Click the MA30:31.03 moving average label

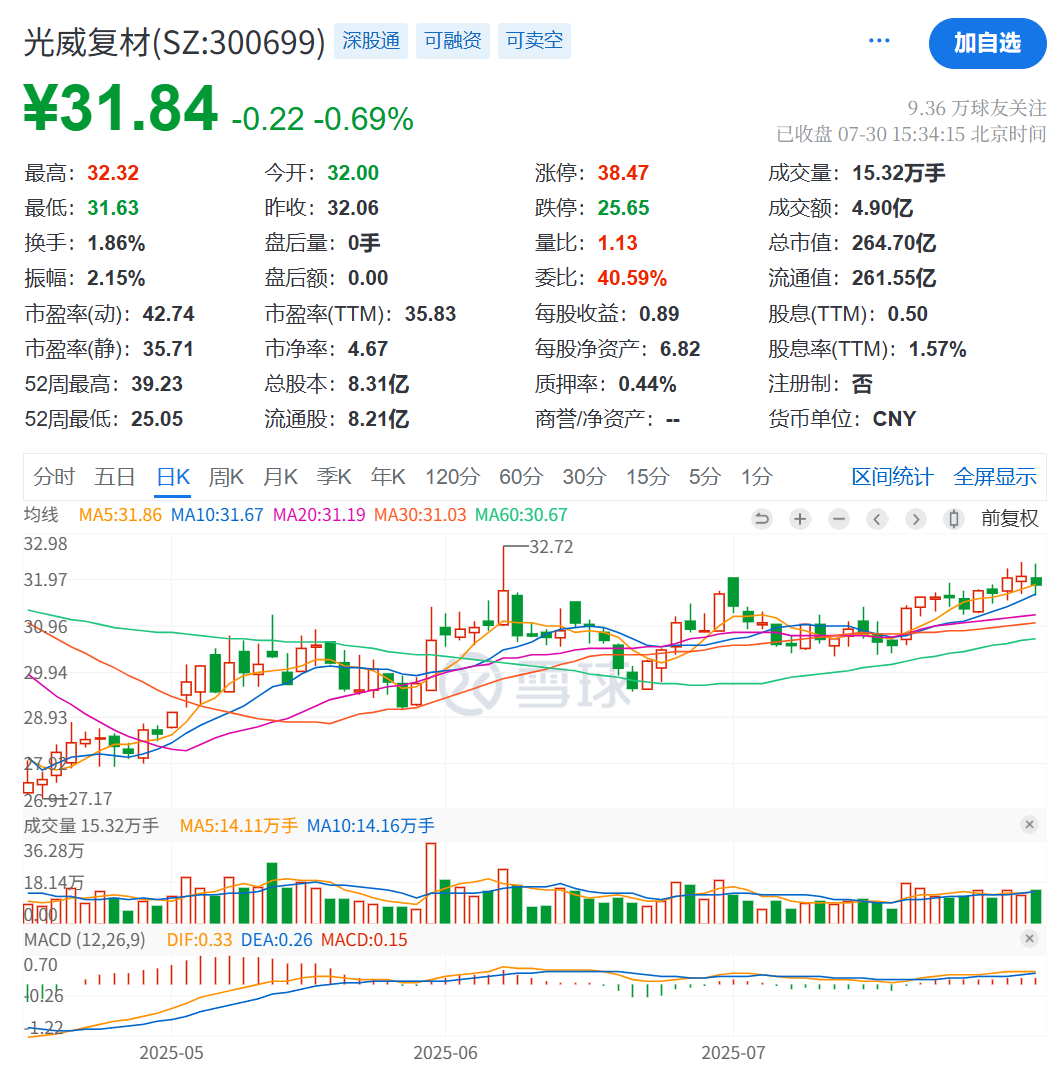pyautogui.click(x=420, y=515)
